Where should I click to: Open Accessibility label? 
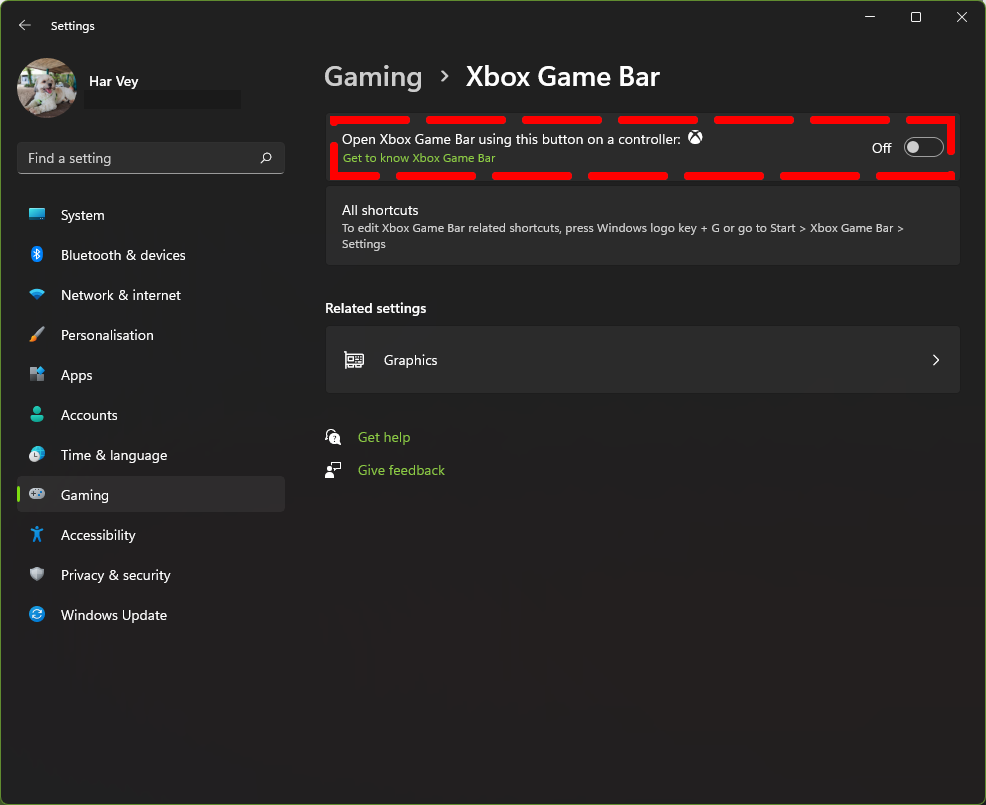point(98,535)
